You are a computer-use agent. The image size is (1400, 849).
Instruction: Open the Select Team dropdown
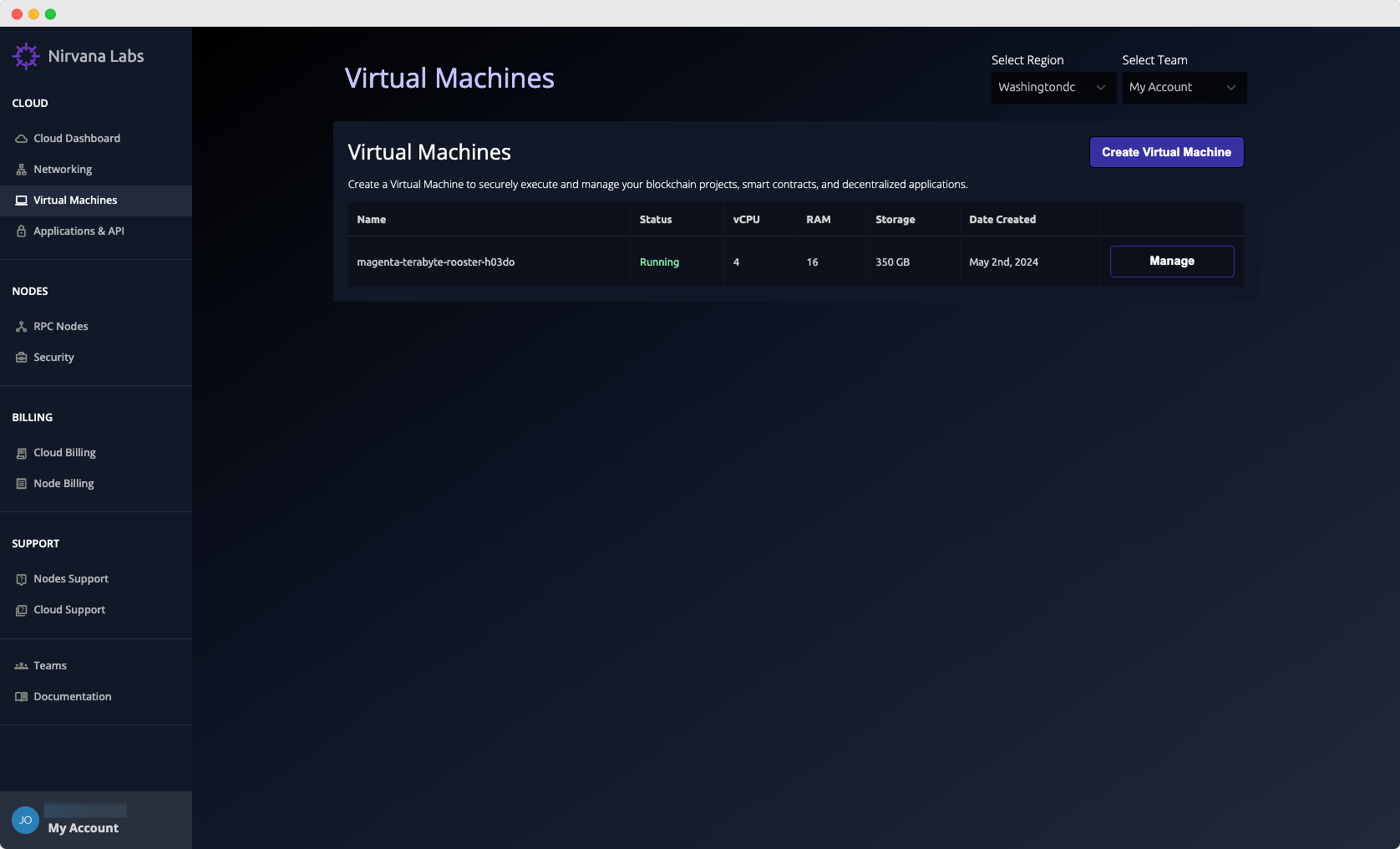1183,88
